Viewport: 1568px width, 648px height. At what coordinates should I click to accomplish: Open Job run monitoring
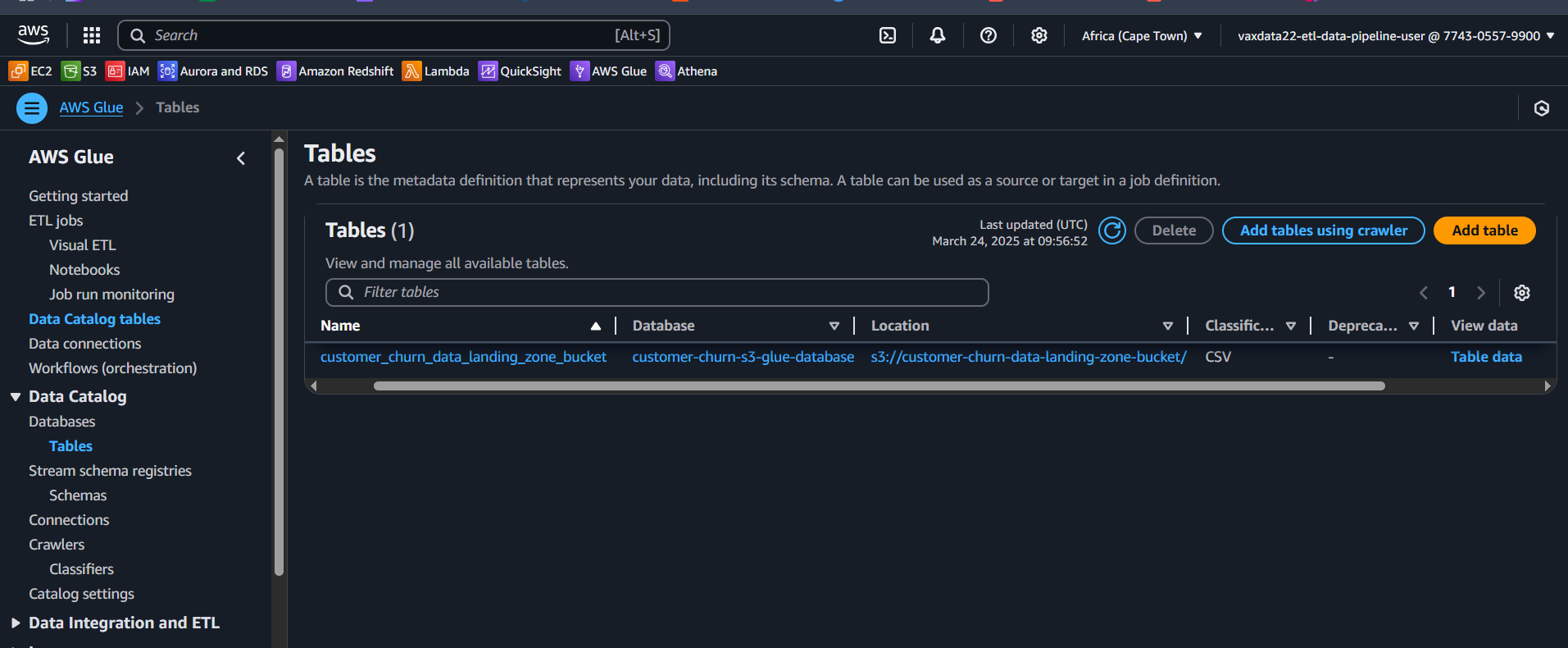111,294
